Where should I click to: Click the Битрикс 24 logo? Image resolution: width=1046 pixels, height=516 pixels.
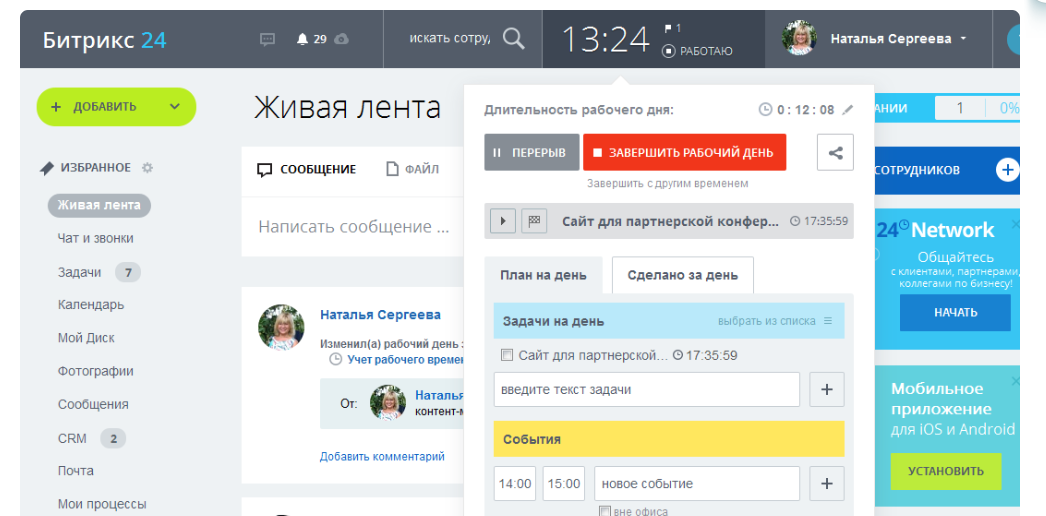coord(105,40)
